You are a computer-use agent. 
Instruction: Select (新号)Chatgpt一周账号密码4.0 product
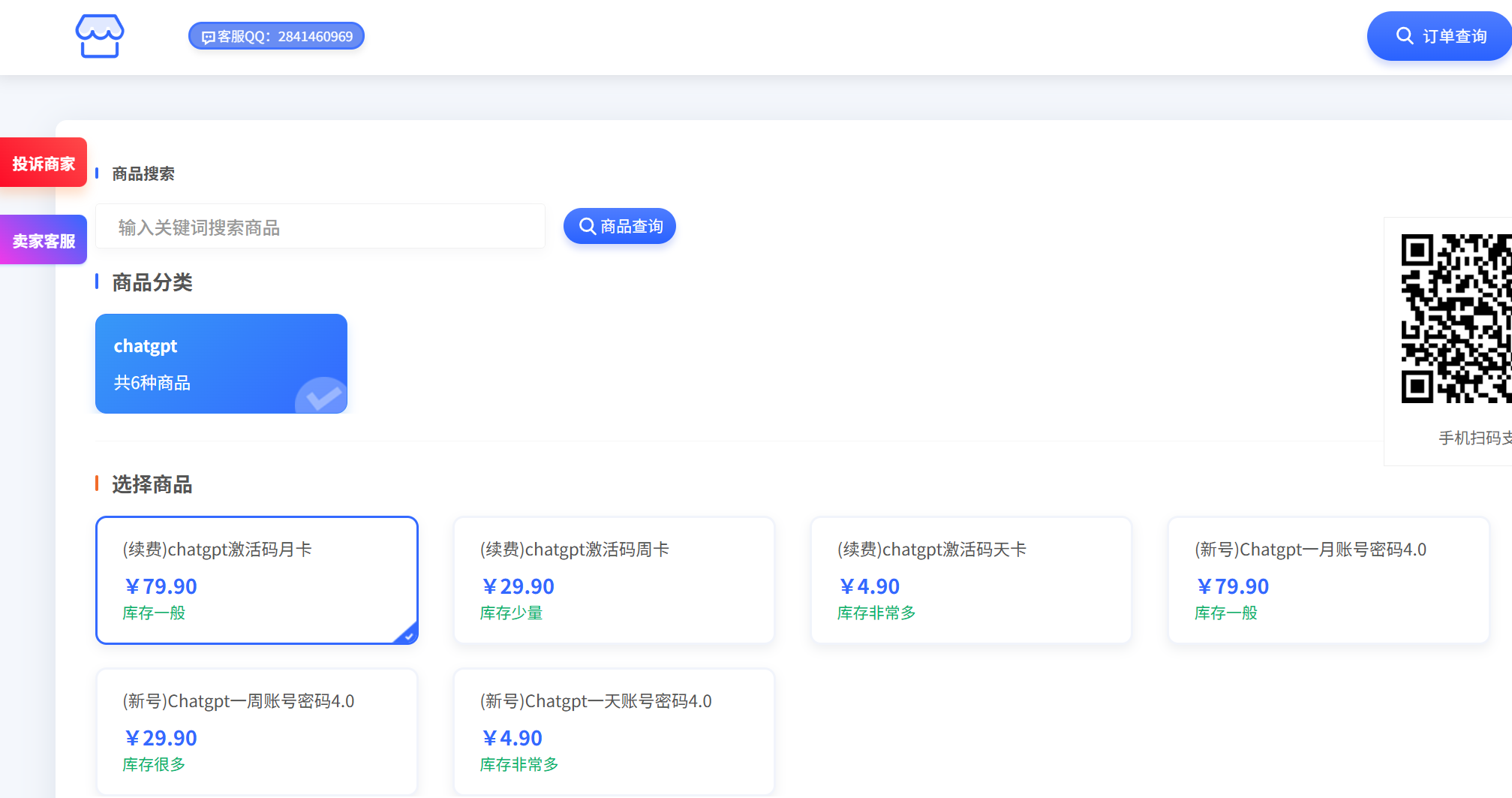tap(257, 732)
